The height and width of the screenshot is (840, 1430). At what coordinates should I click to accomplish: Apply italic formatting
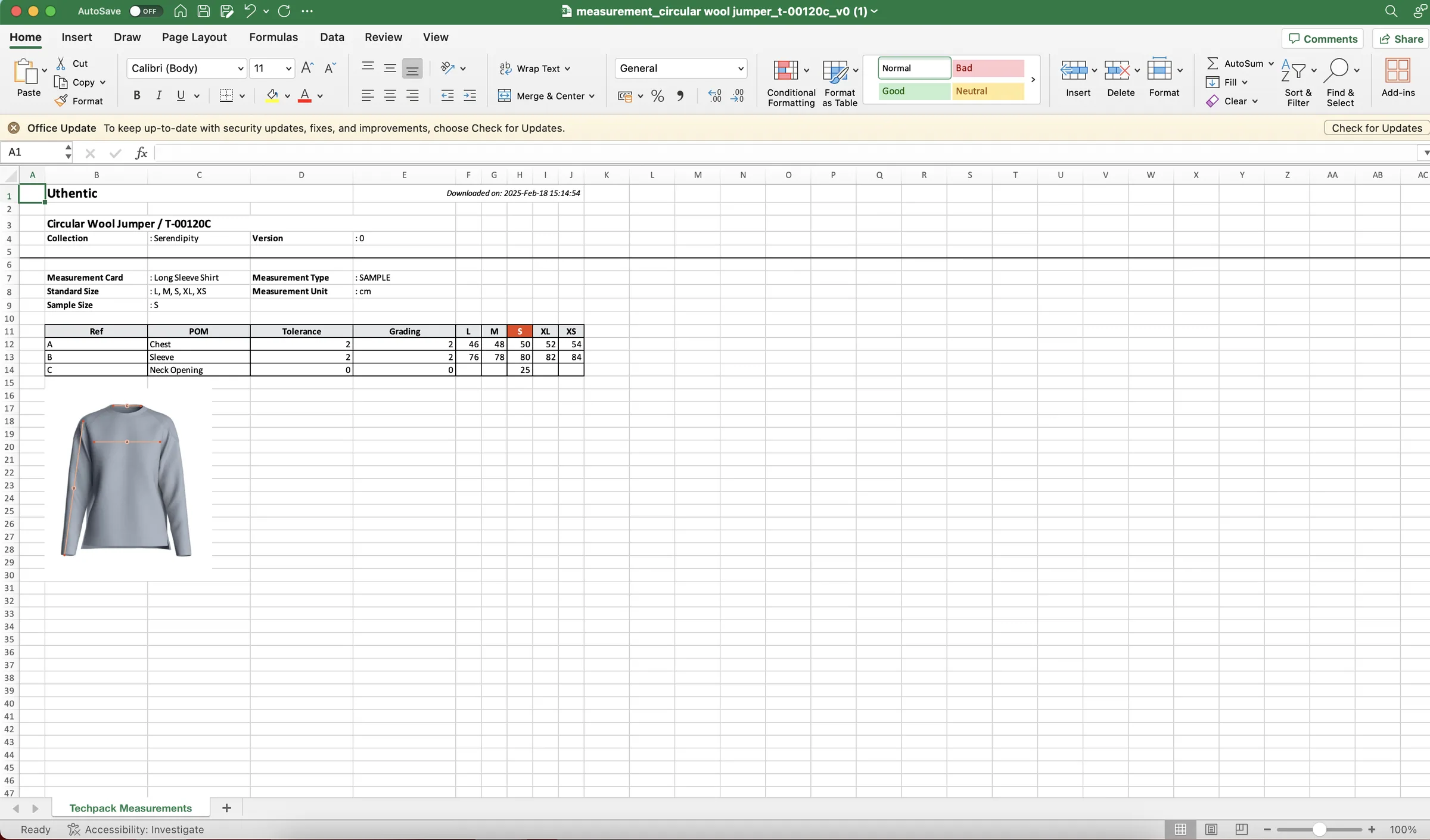coord(158,95)
